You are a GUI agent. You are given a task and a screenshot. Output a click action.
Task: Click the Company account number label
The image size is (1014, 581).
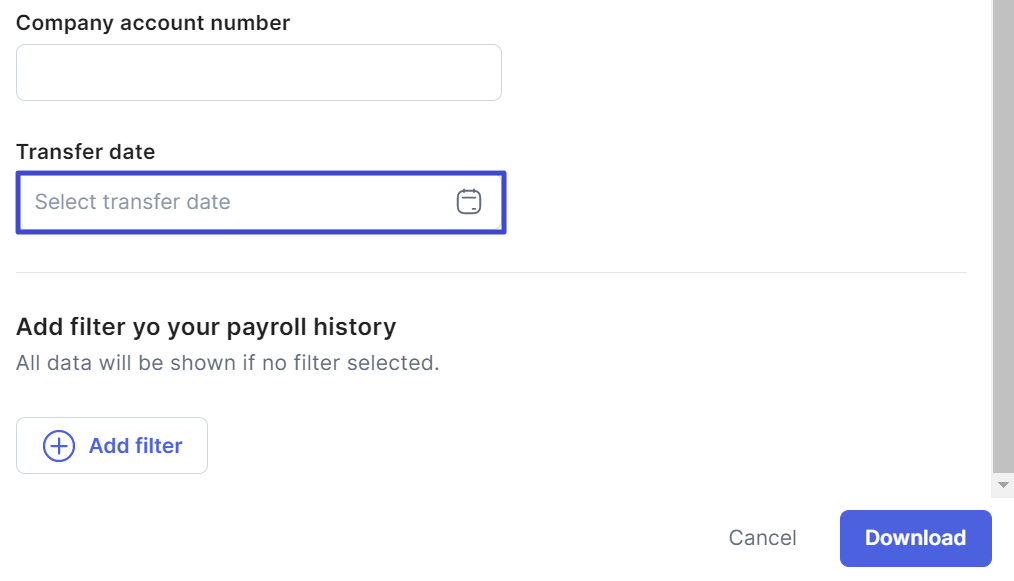click(153, 23)
